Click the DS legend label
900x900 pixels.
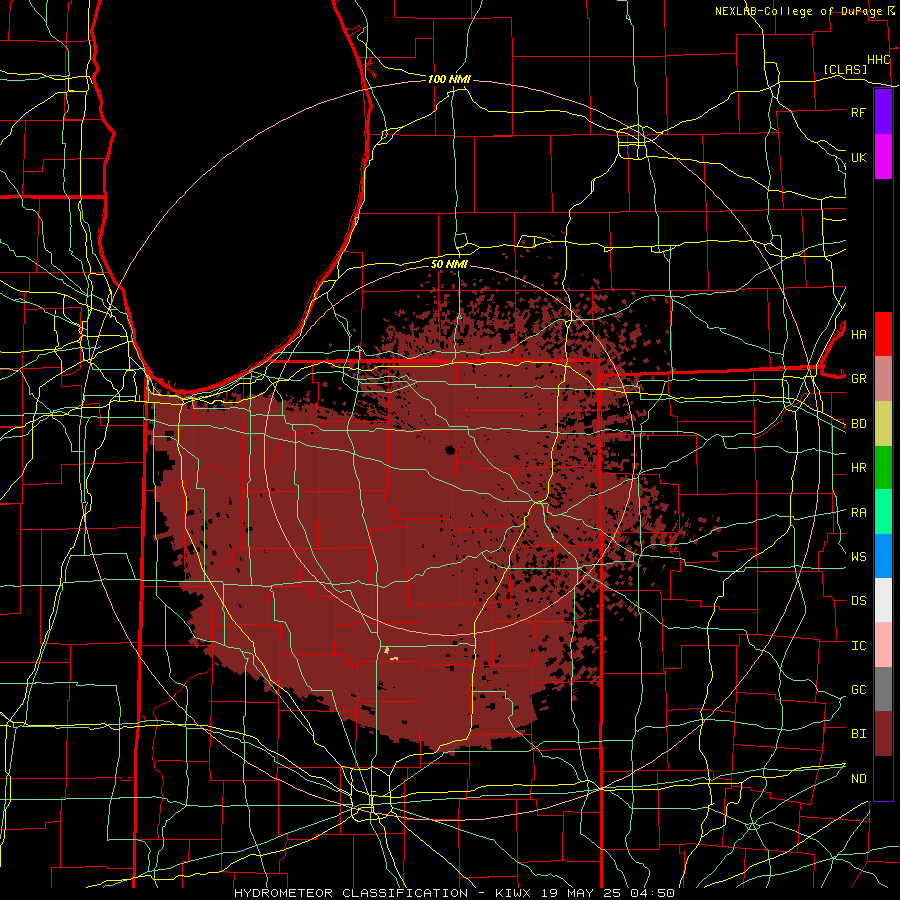click(x=858, y=601)
